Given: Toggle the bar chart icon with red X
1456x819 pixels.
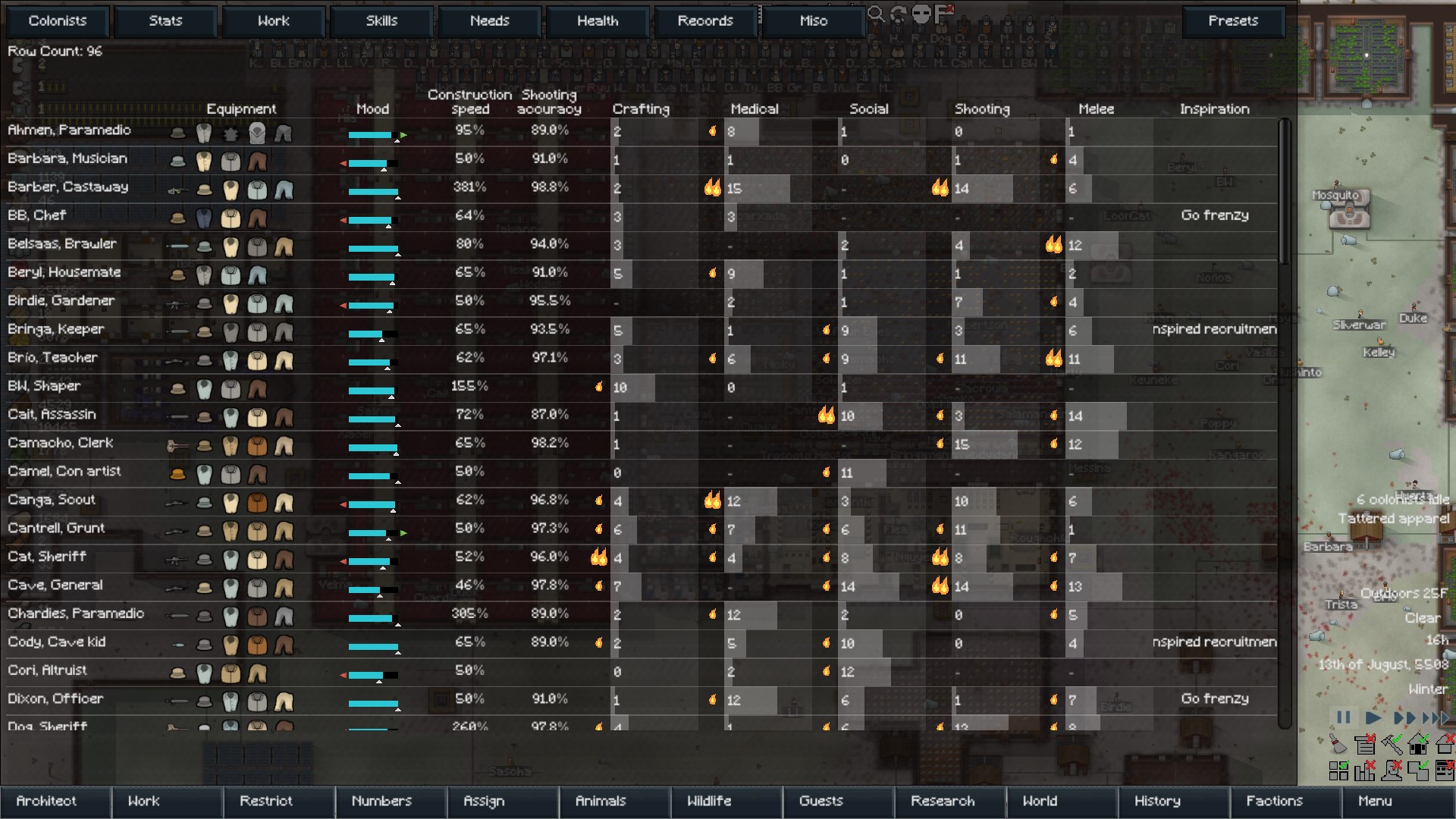Looking at the screenshot, I should click(1364, 770).
